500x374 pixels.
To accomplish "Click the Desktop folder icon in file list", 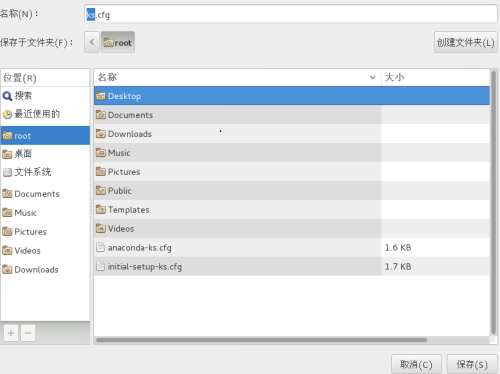I will point(101,96).
